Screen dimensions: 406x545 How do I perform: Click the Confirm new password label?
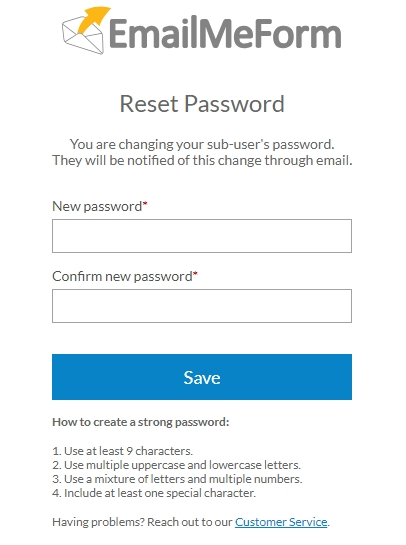[x=122, y=277]
